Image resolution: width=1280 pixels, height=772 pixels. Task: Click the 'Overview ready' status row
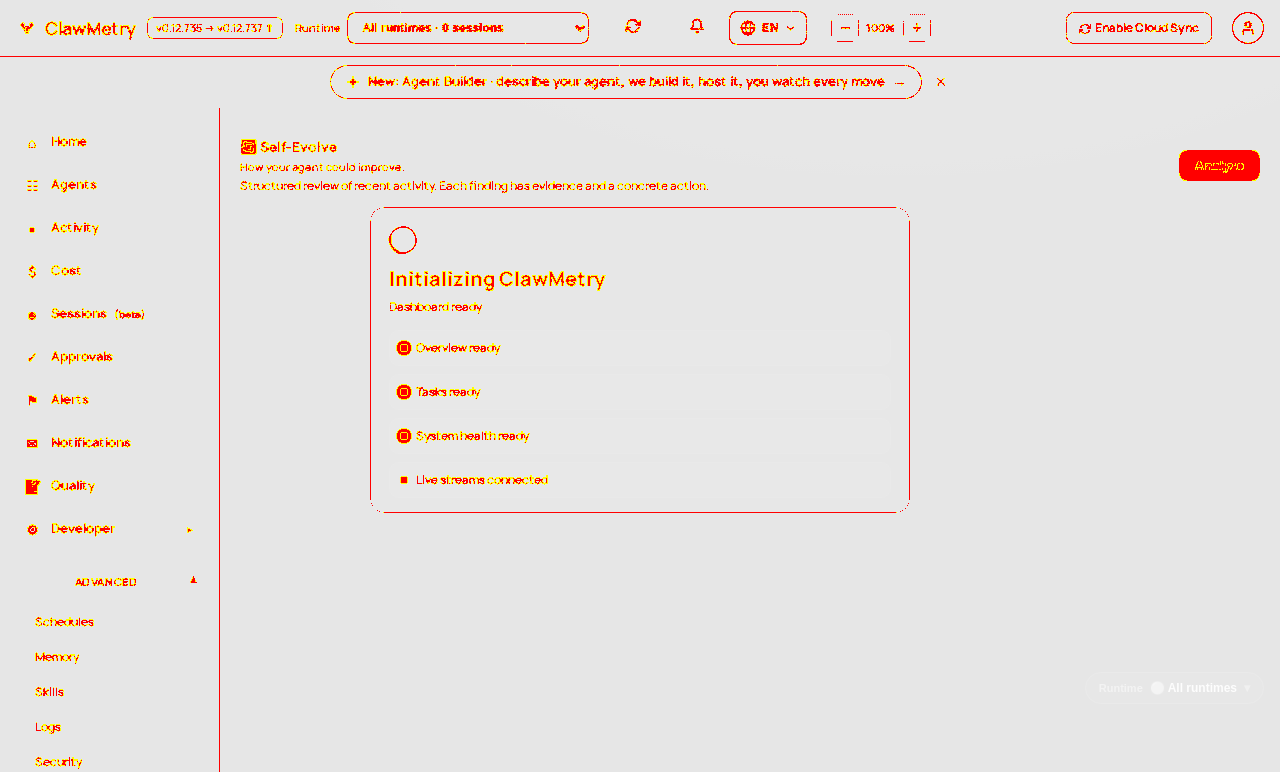(640, 348)
